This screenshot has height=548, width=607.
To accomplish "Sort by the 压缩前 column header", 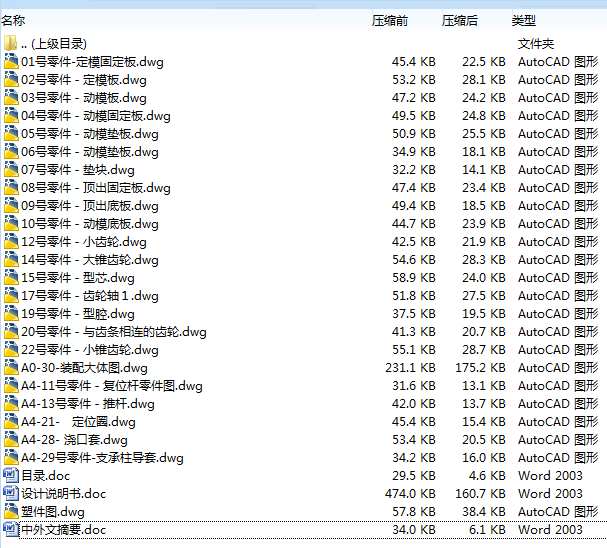I will 390,21.
